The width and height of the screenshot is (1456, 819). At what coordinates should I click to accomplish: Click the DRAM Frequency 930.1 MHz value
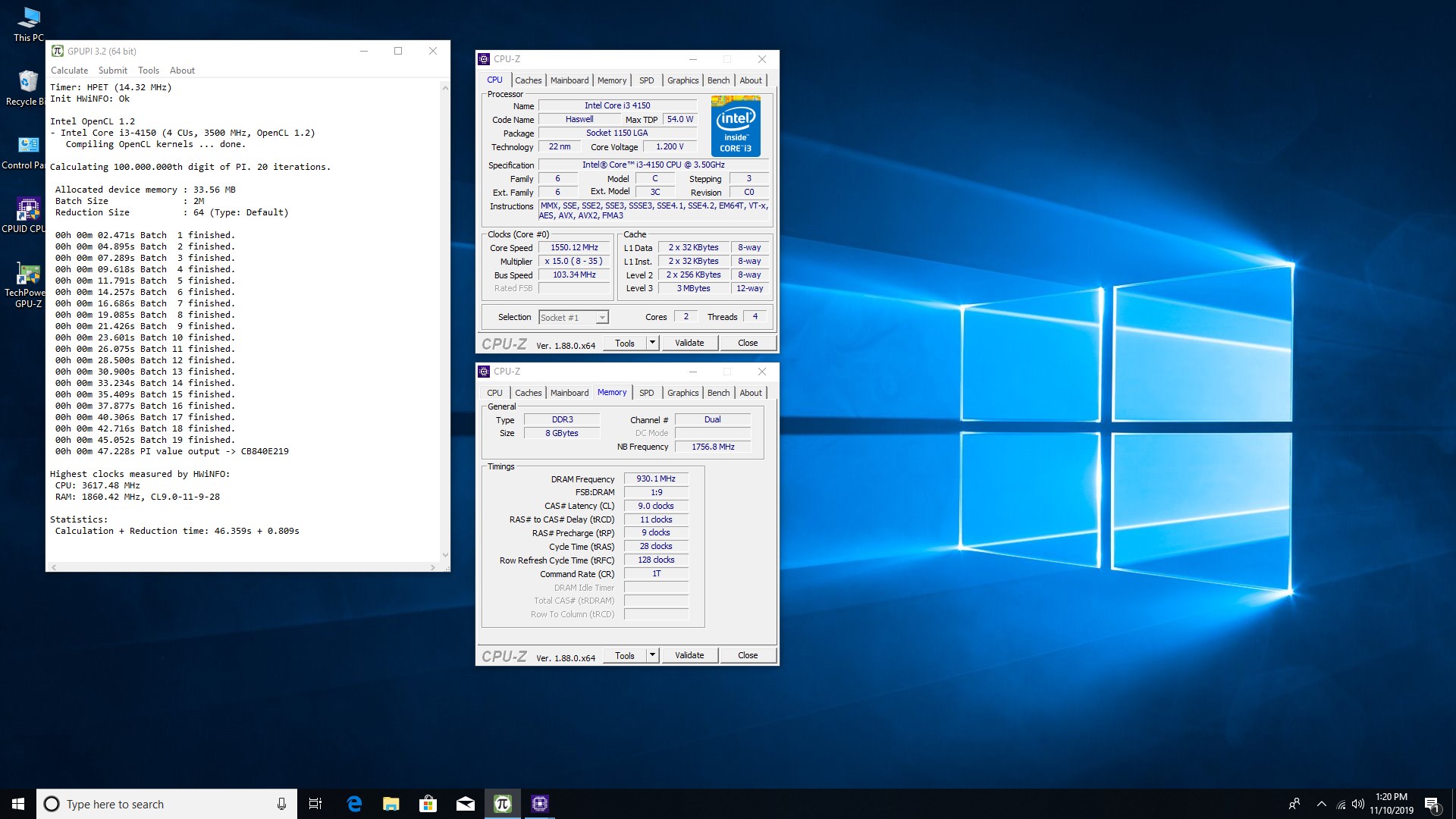coord(656,479)
